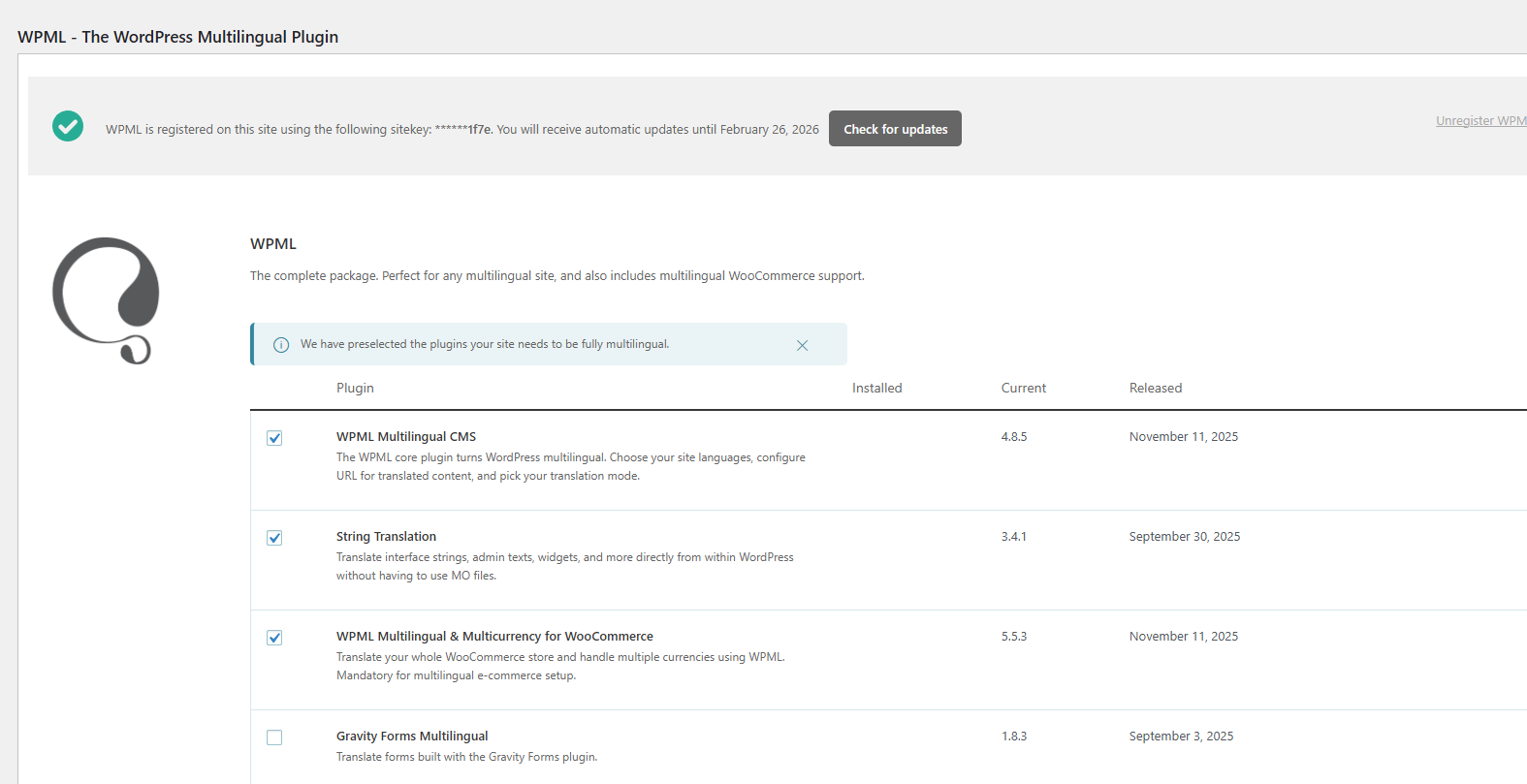Select the Multicurrency for WooCommerce plugin title
This screenshot has width=1527, height=784.
click(494, 637)
